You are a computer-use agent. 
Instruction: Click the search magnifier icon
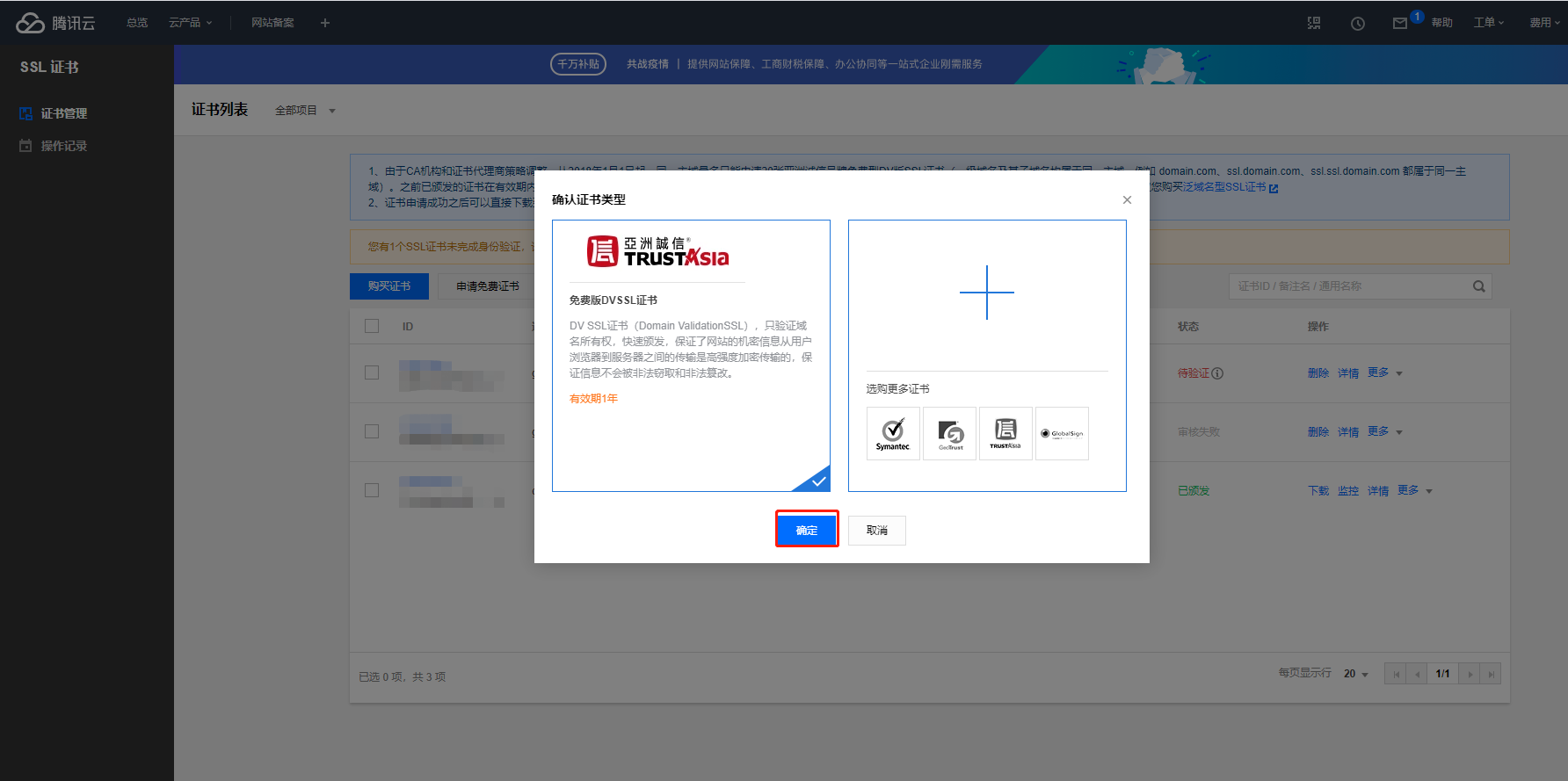click(1479, 286)
